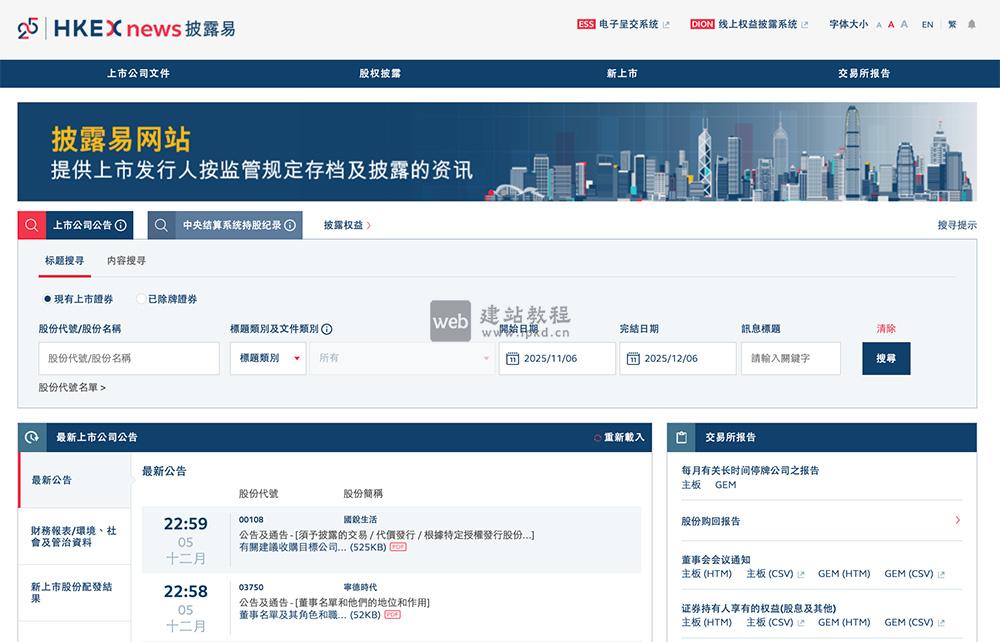Click the search magnifier on 上市公司公告 tab
The width and height of the screenshot is (1000, 642).
(31, 224)
